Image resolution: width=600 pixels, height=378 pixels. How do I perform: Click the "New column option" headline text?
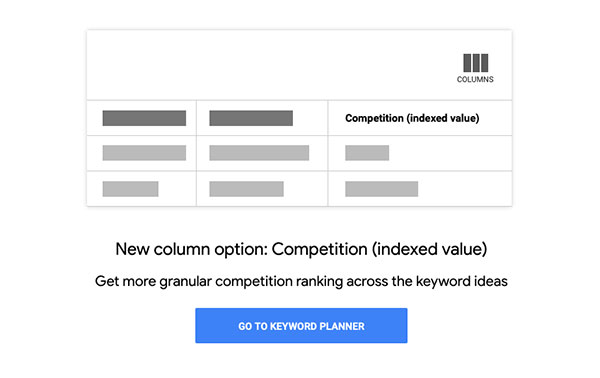point(301,249)
